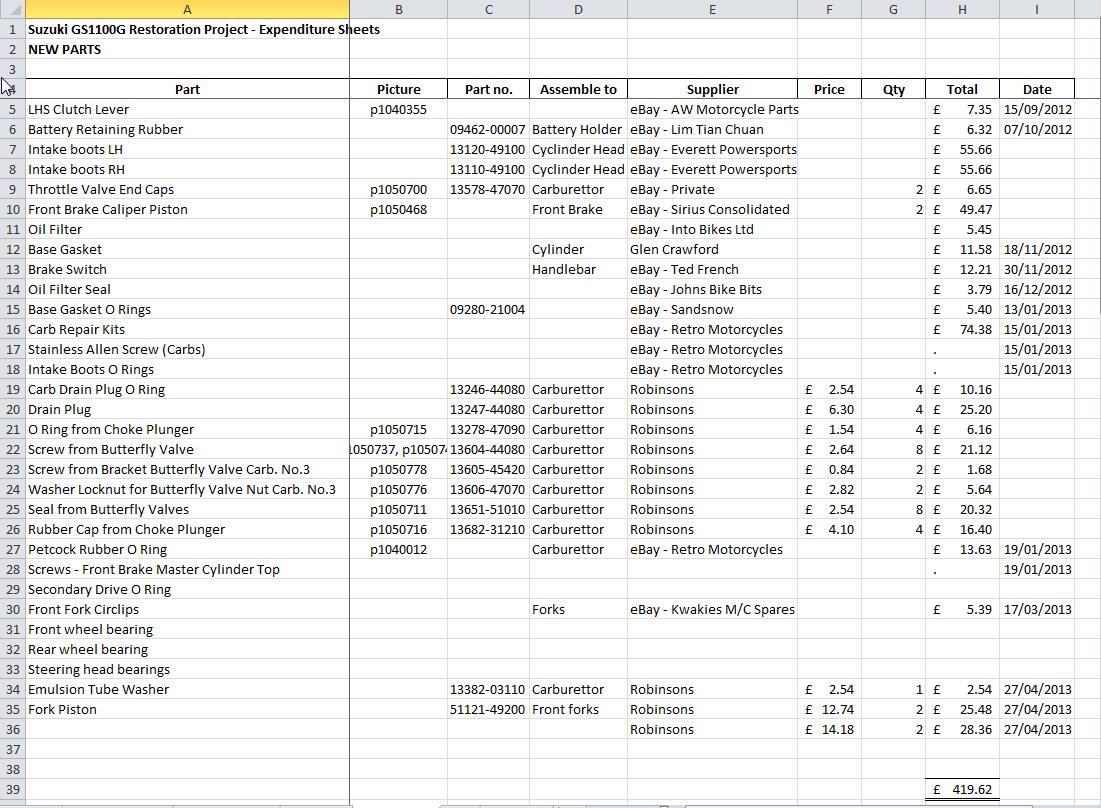This screenshot has width=1101, height=808.
Task: Click the Assemble to heading cell
Action: point(579,89)
